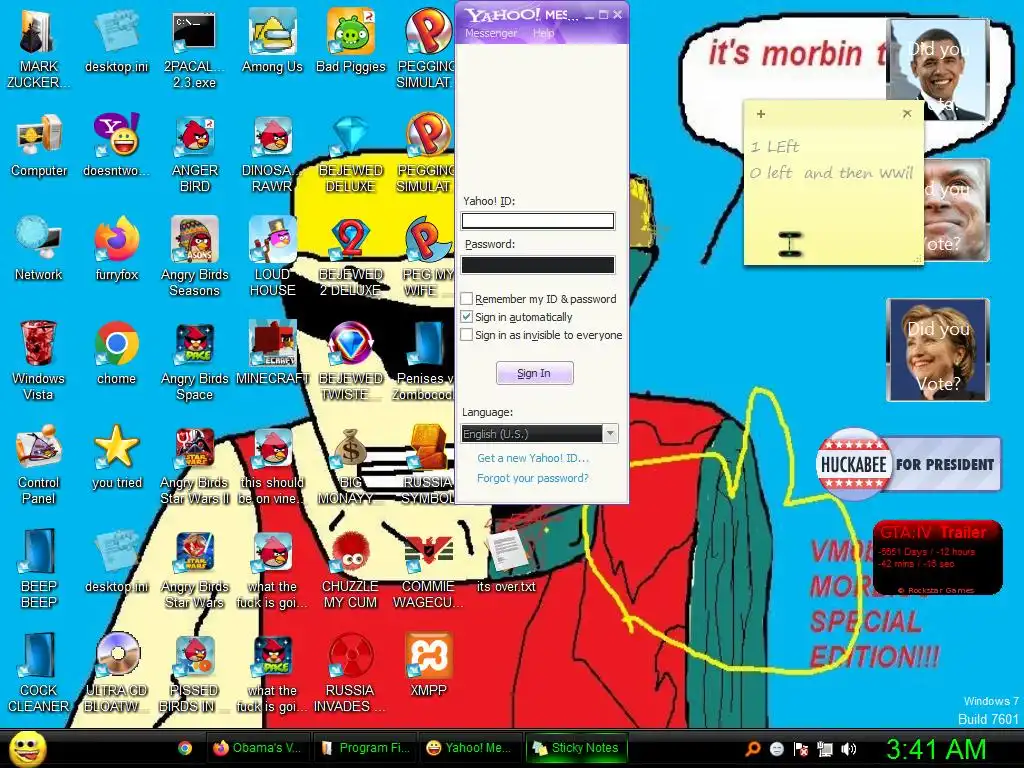Click Hillary 'Did you Vote?' gadget

(x=938, y=349)
